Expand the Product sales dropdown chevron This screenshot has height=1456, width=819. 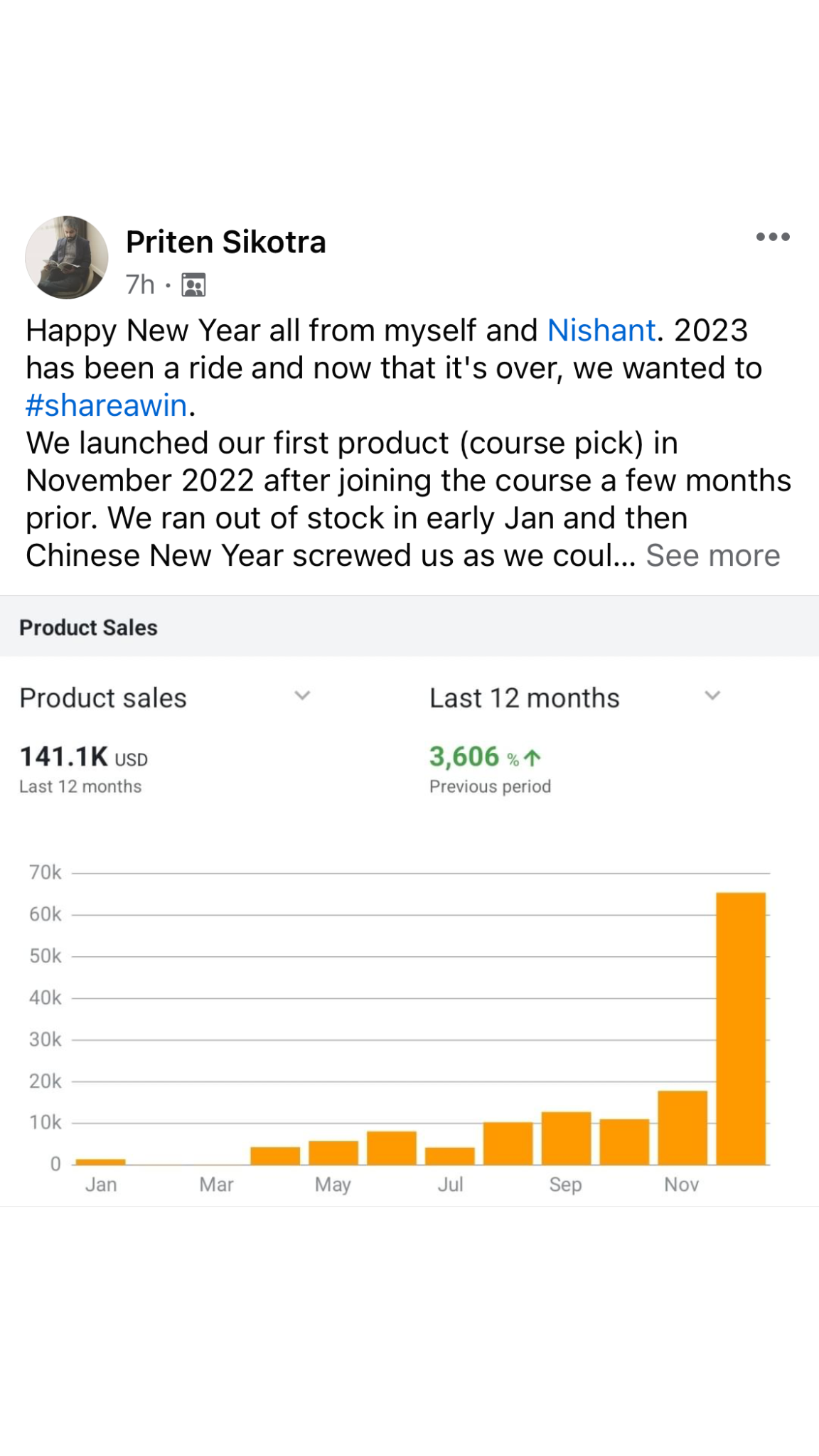[303, 696]
